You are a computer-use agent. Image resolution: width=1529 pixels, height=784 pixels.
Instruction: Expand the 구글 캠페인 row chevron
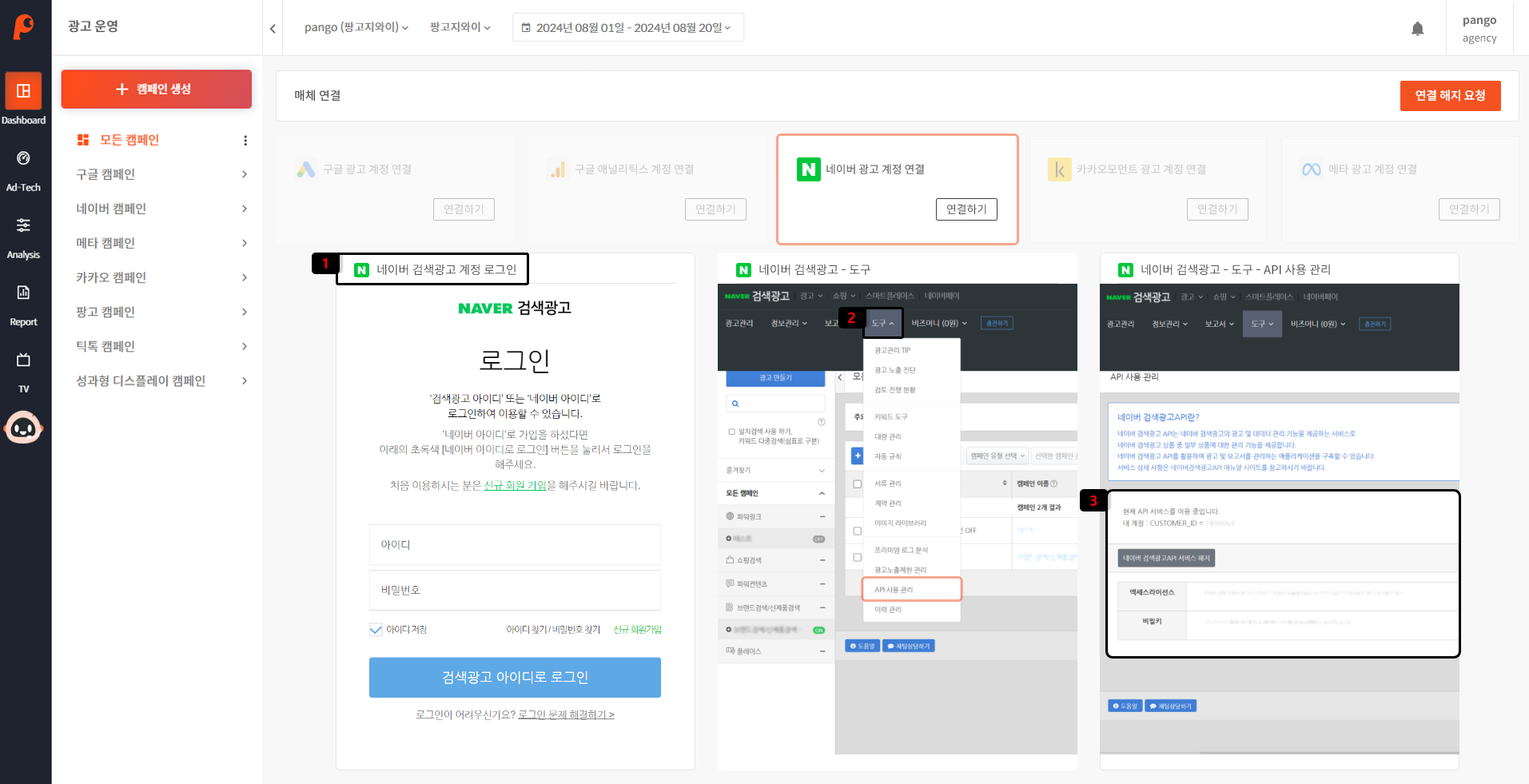click(245, 174)
